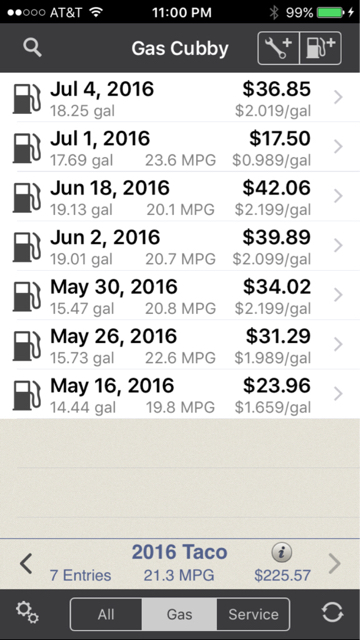The image size is (360, 640).
Task: Tap the gas pump icon beside May 16, 2016
Action: 27,395
